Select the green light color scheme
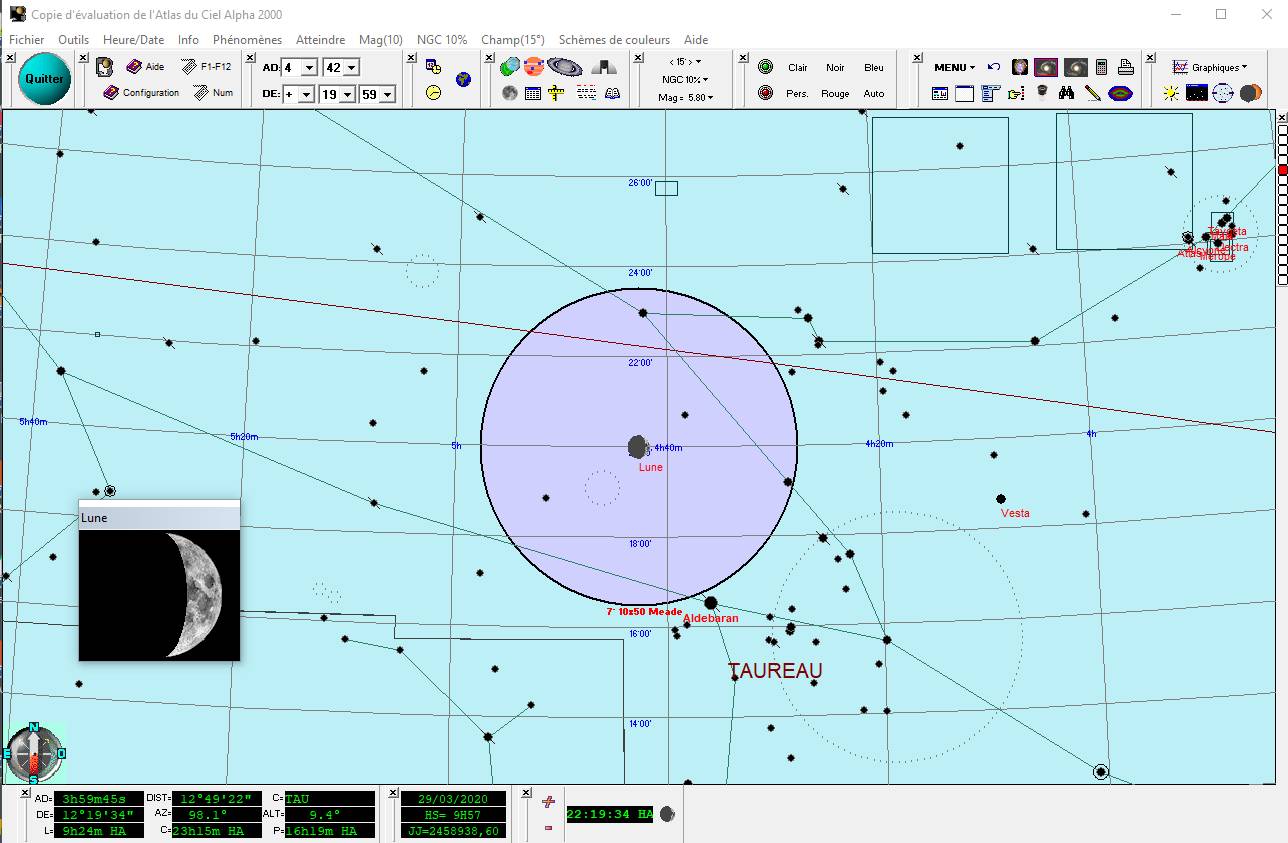 [x=765, y=67]
